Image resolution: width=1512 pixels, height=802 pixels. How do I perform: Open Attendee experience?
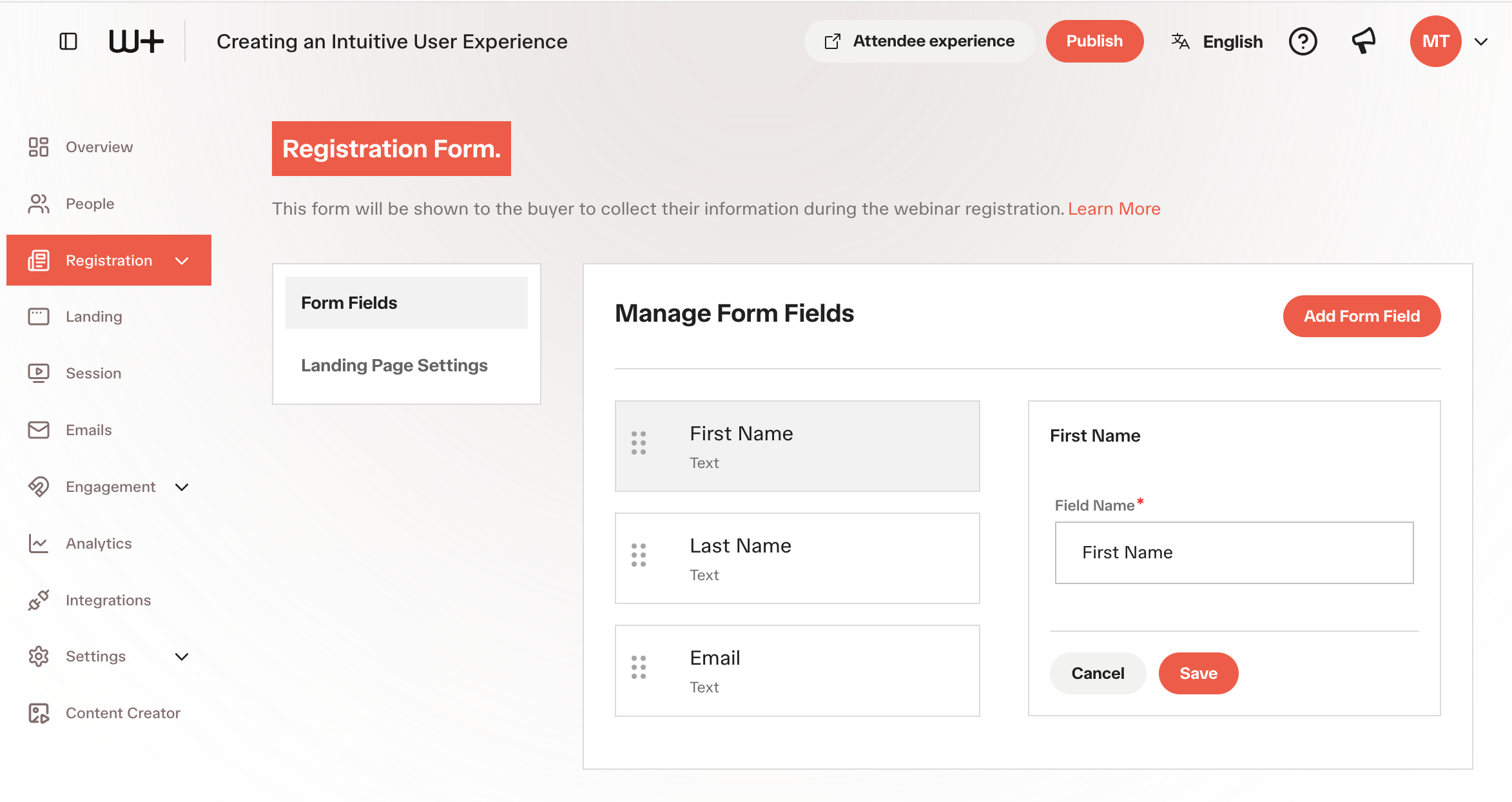pos(920,41)
